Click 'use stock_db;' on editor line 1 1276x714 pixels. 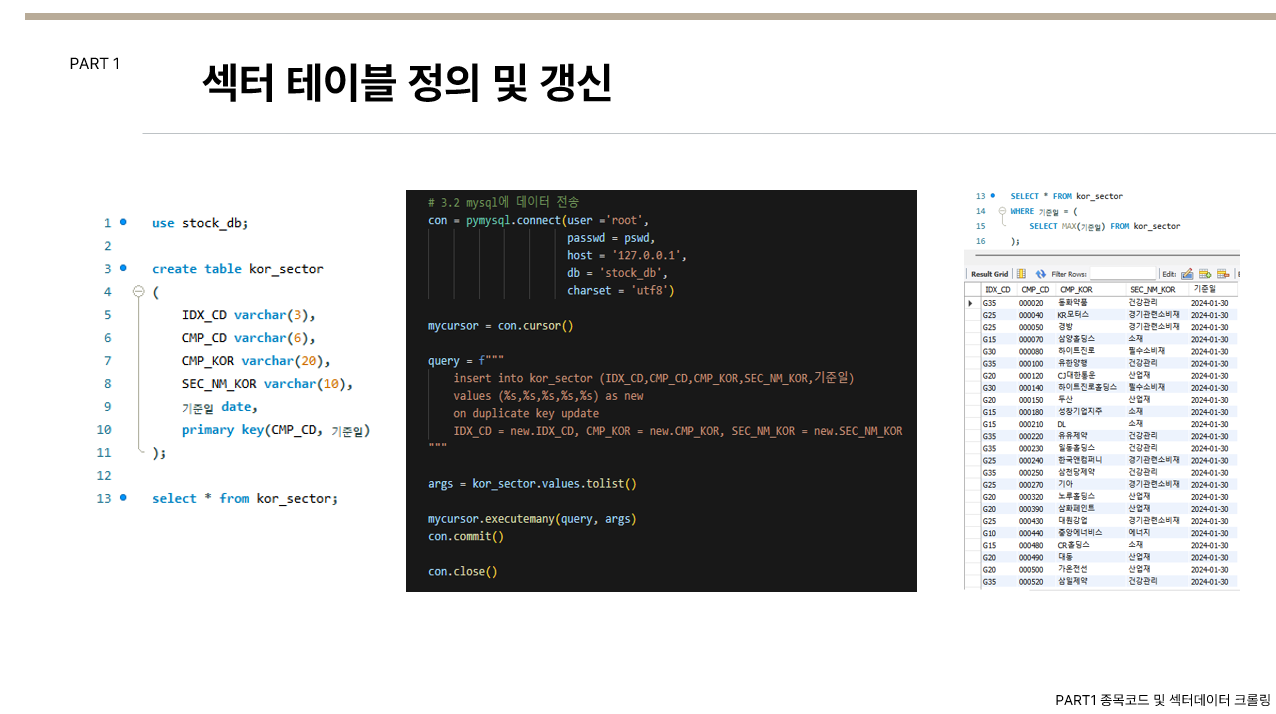(x=200, y=223)
